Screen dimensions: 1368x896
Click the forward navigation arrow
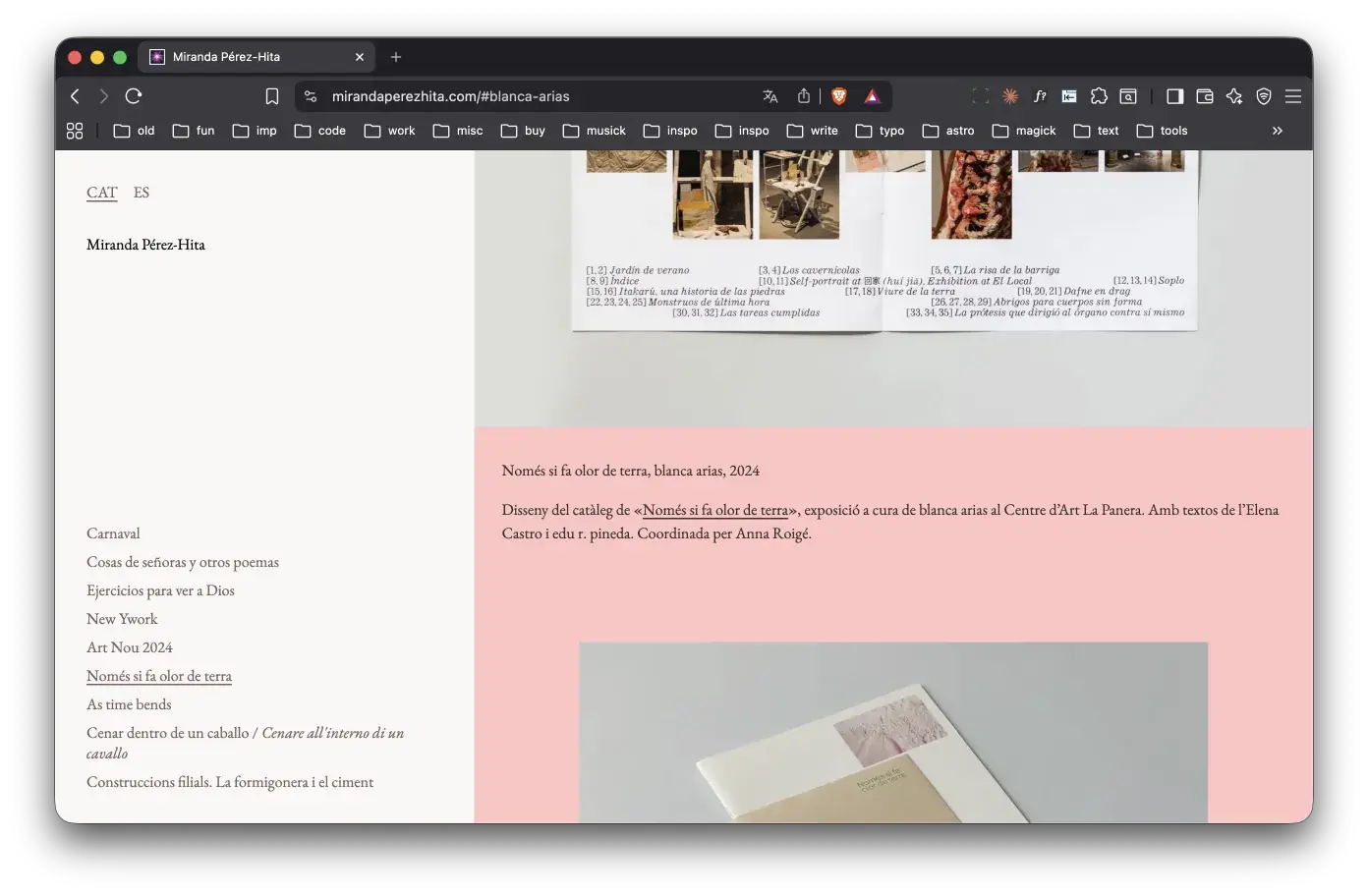tap(103, 96)
